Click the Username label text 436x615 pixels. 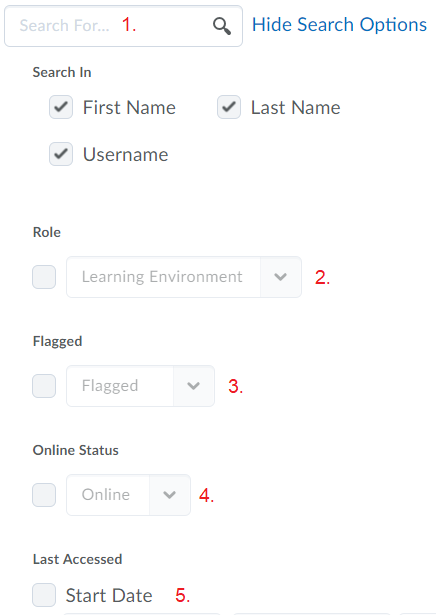125,155
